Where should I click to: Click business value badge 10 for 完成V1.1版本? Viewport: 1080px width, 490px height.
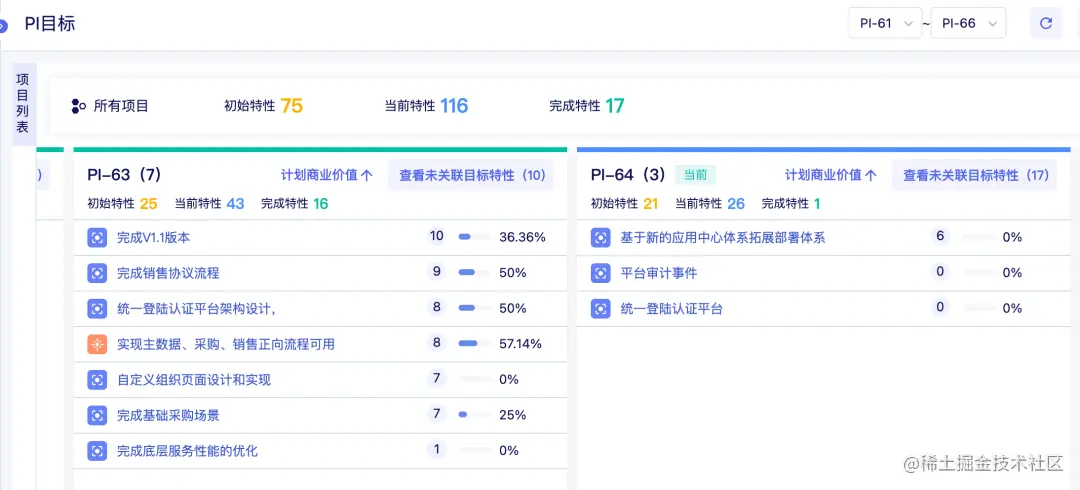point(437,236)
